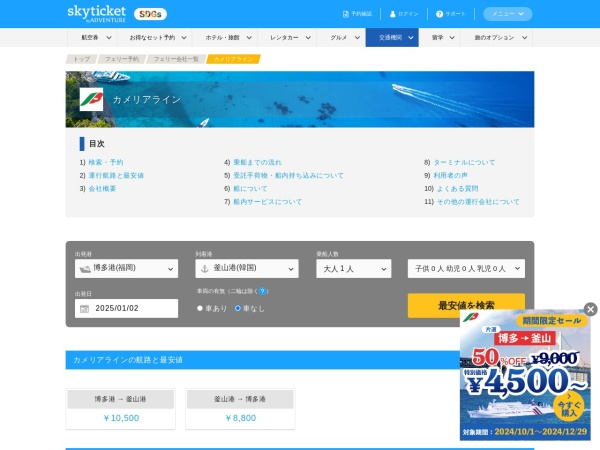
Task: Go to フェリー予約 breadcrumb
Action: (122, 59)
